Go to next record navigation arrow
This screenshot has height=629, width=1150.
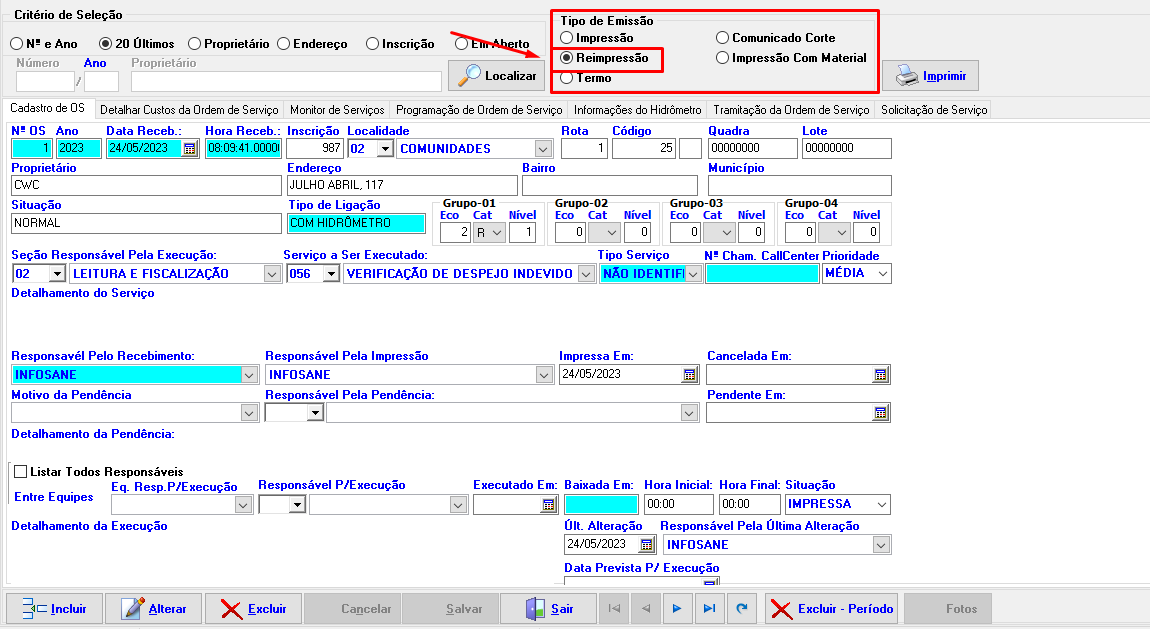677,608
